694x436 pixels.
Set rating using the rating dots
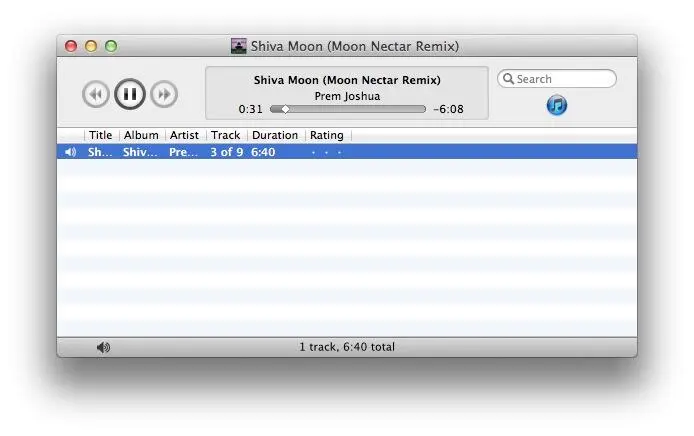point(326,153)
